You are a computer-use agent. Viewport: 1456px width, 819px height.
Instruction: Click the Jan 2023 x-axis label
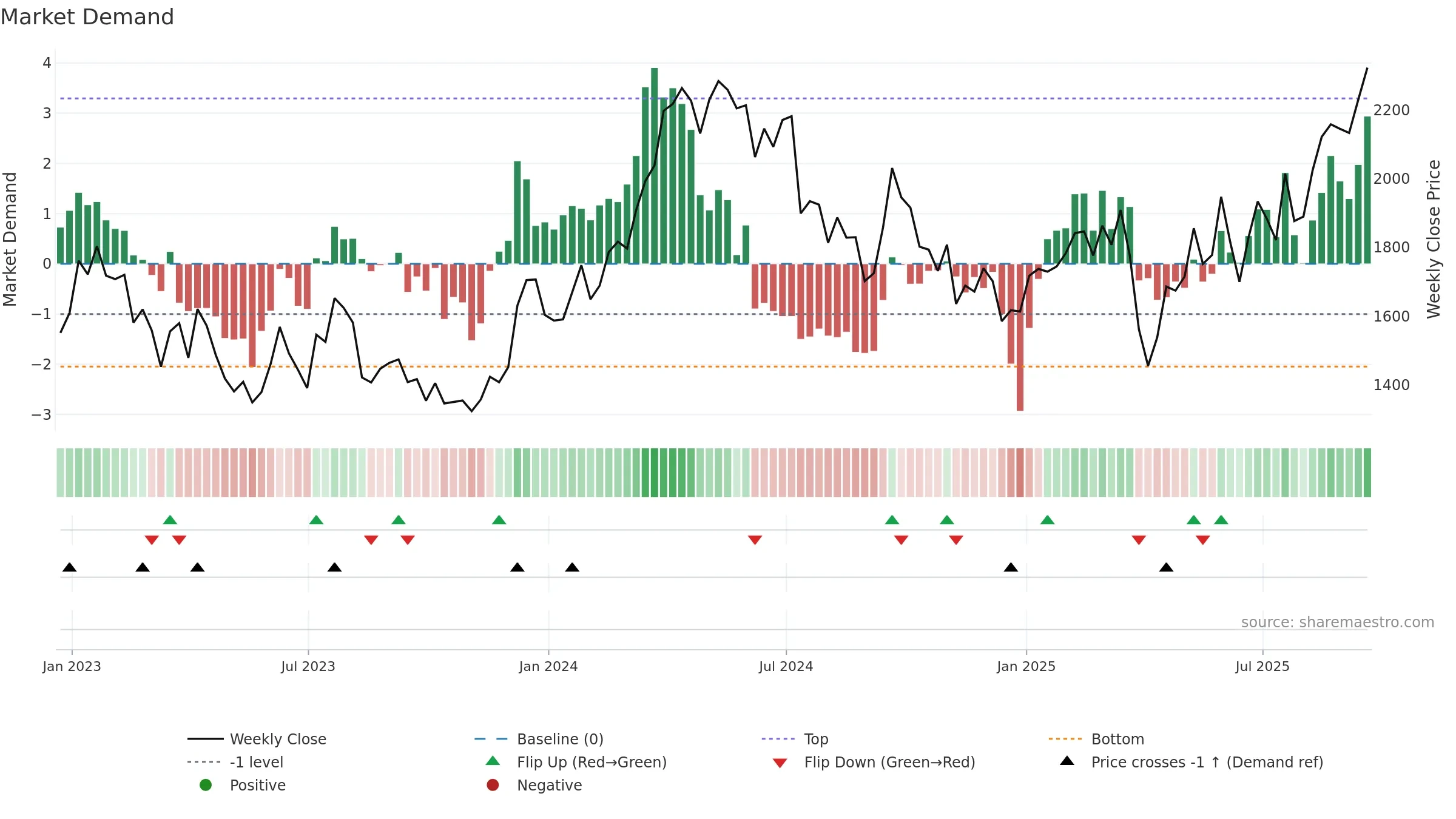click(72, 666)
